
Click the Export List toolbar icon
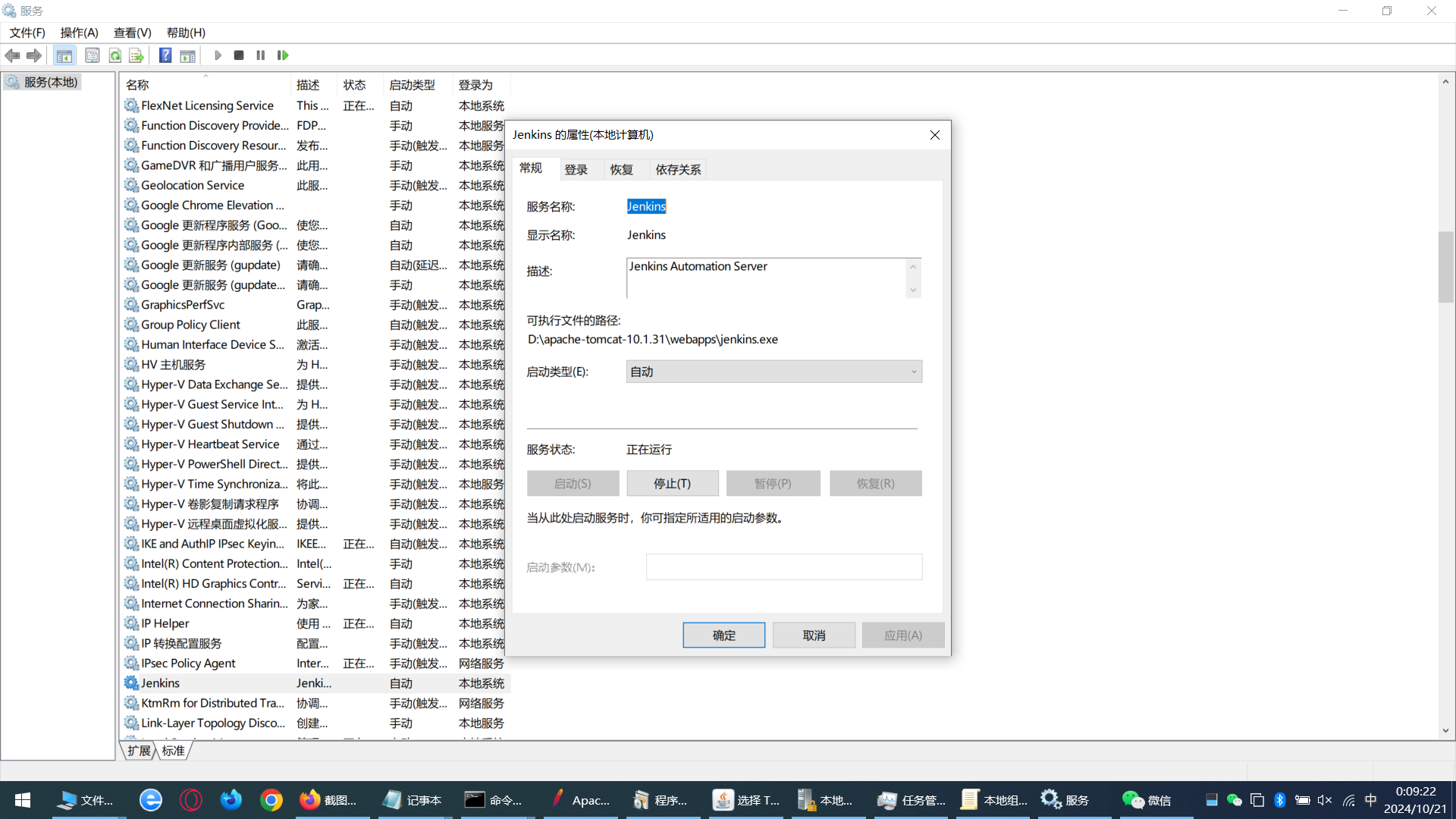point(136,55)
